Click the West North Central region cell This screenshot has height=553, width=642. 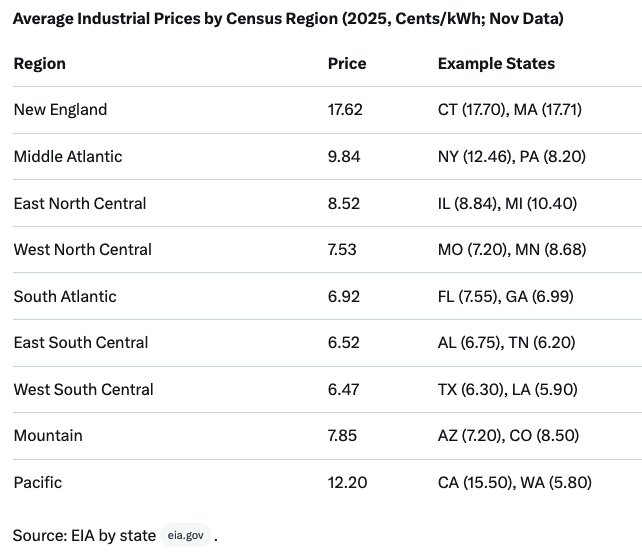(82, 249)
